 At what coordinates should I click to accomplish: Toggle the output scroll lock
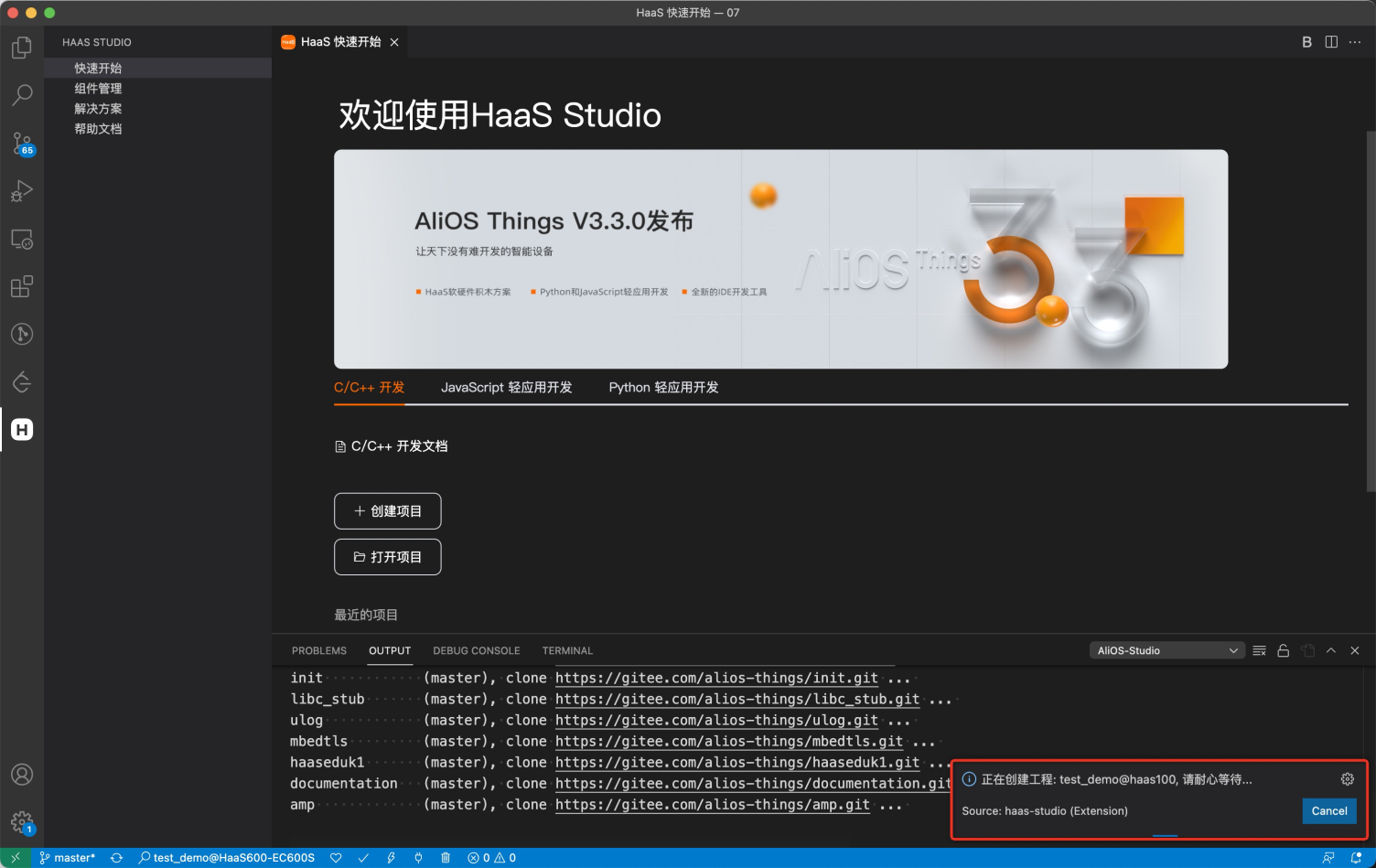[1284, 650]
